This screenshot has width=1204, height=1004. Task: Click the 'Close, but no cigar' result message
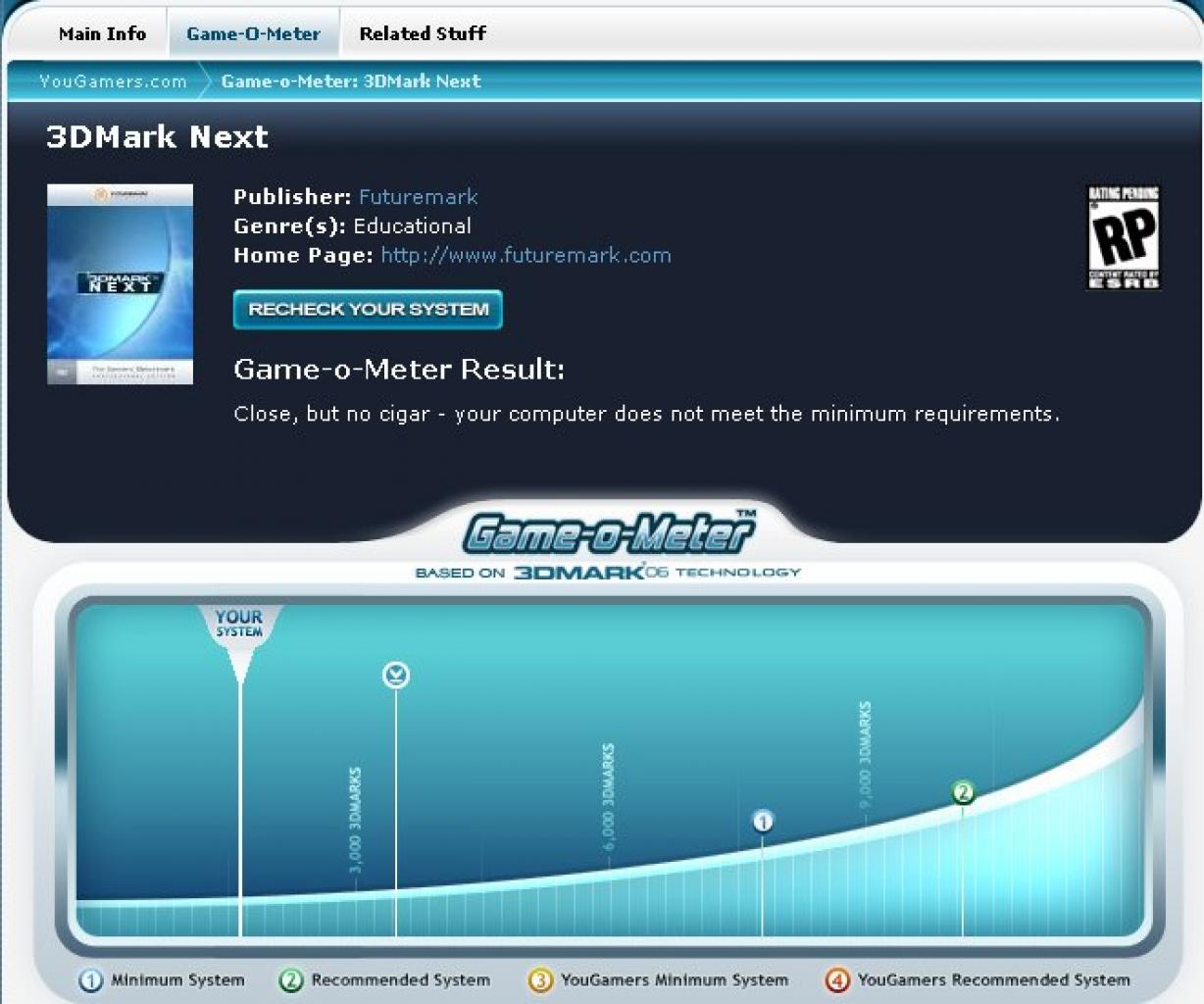tap(646, 414)
